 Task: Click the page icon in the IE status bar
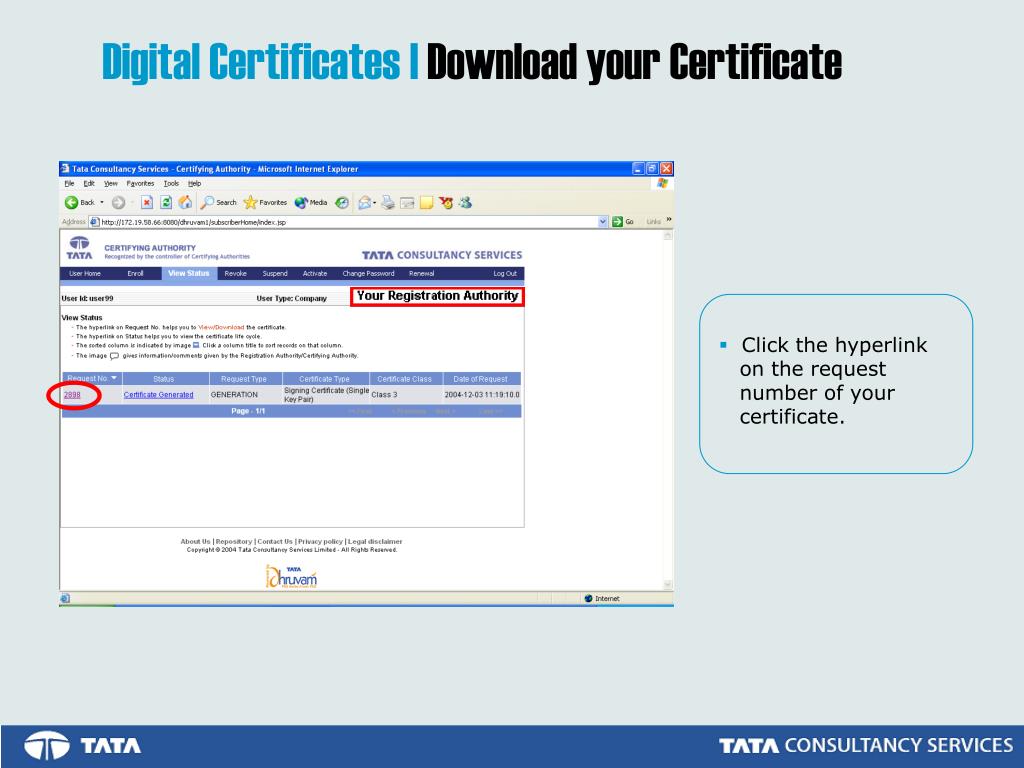coord(65,598)
